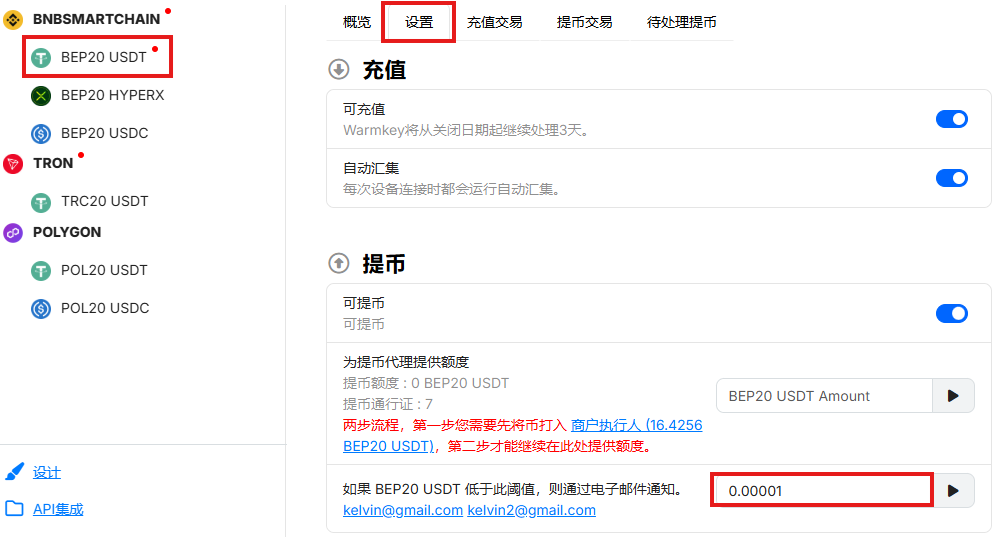
Task: Click the red TRON network icon
Action: [13, 164]
